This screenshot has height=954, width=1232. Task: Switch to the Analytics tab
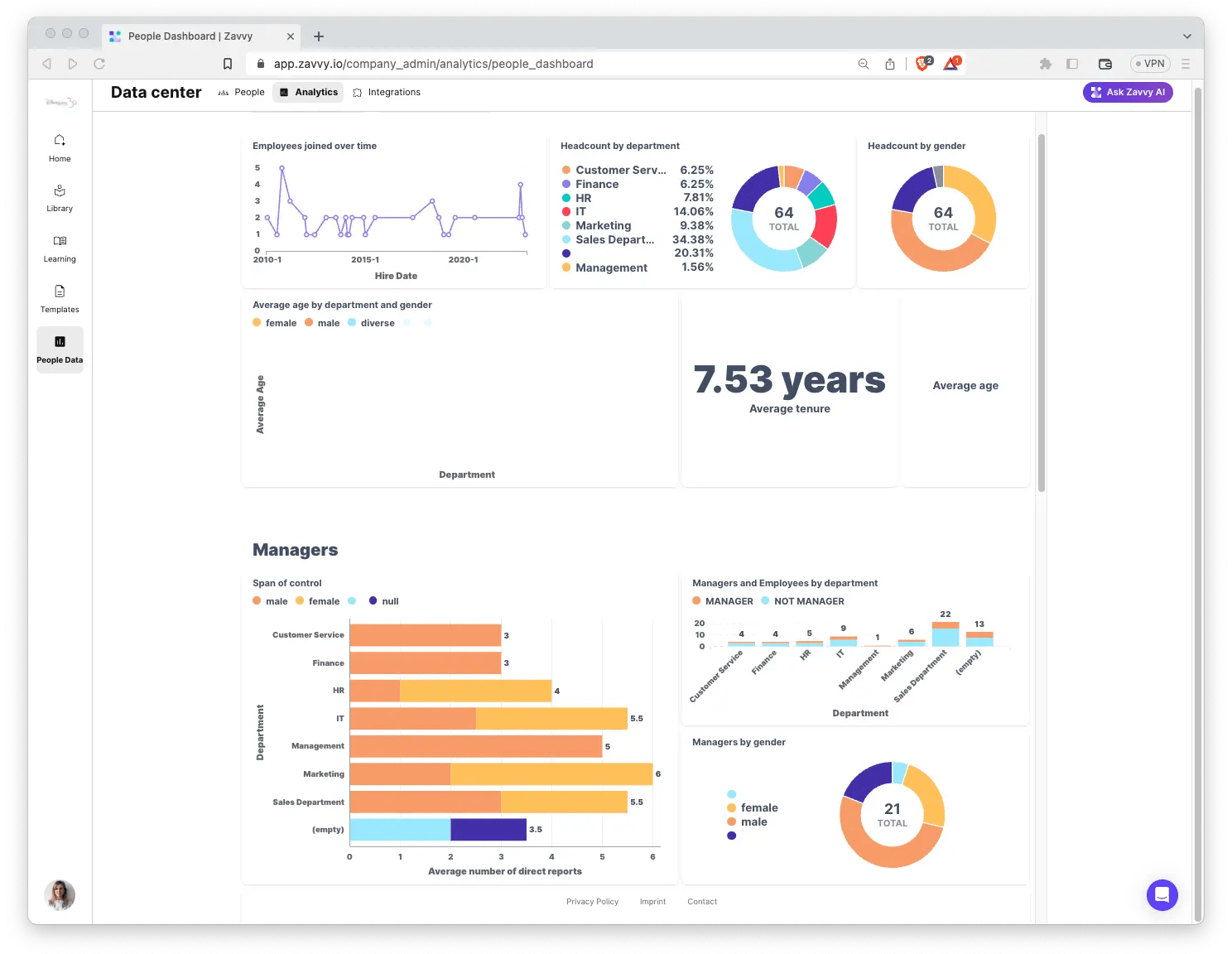(308, 92)
